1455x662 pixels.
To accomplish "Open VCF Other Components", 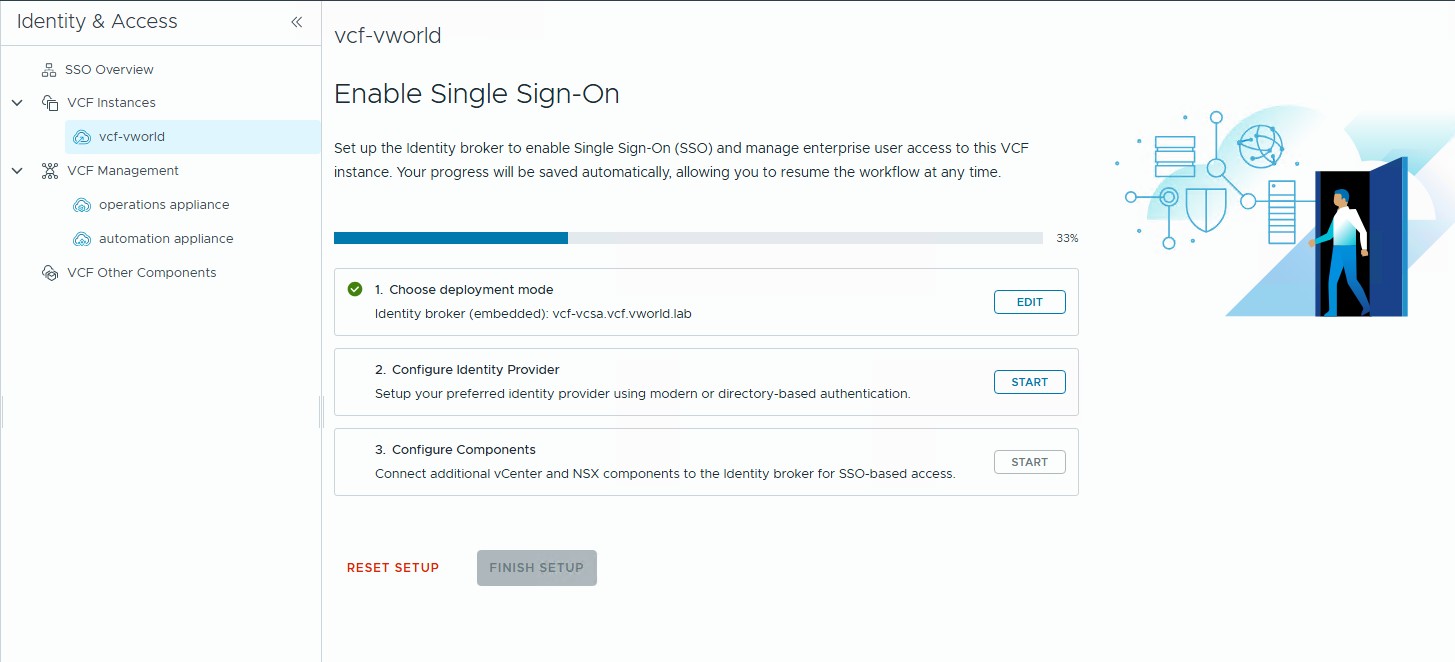I will 141,273.
